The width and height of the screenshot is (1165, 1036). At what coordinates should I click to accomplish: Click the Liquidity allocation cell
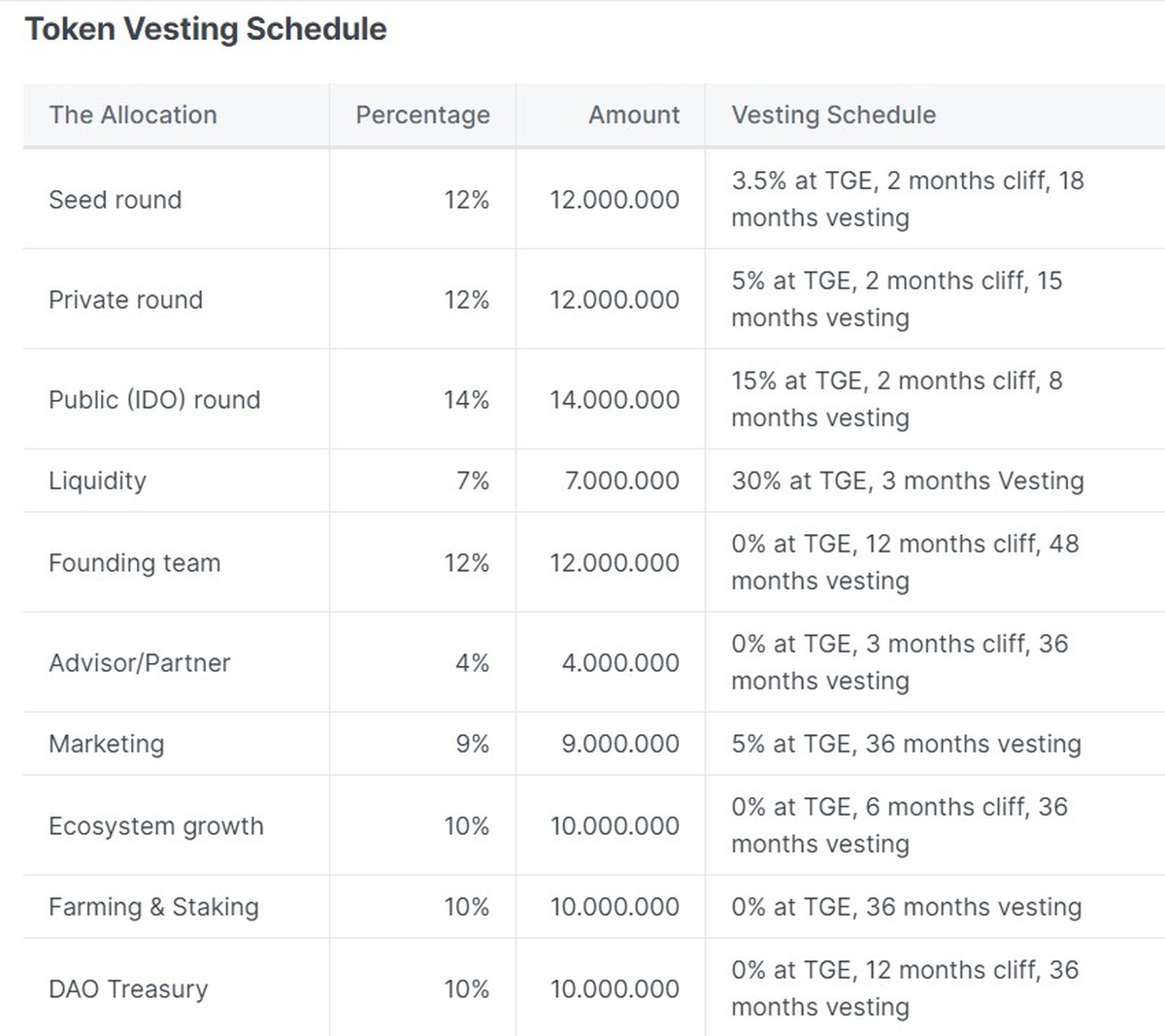pos(97,481)
